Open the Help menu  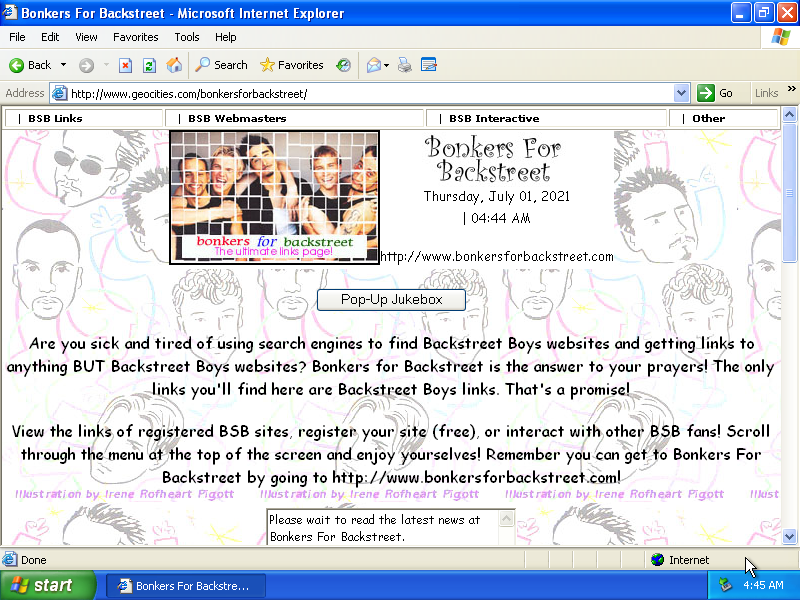pos(226,37)
